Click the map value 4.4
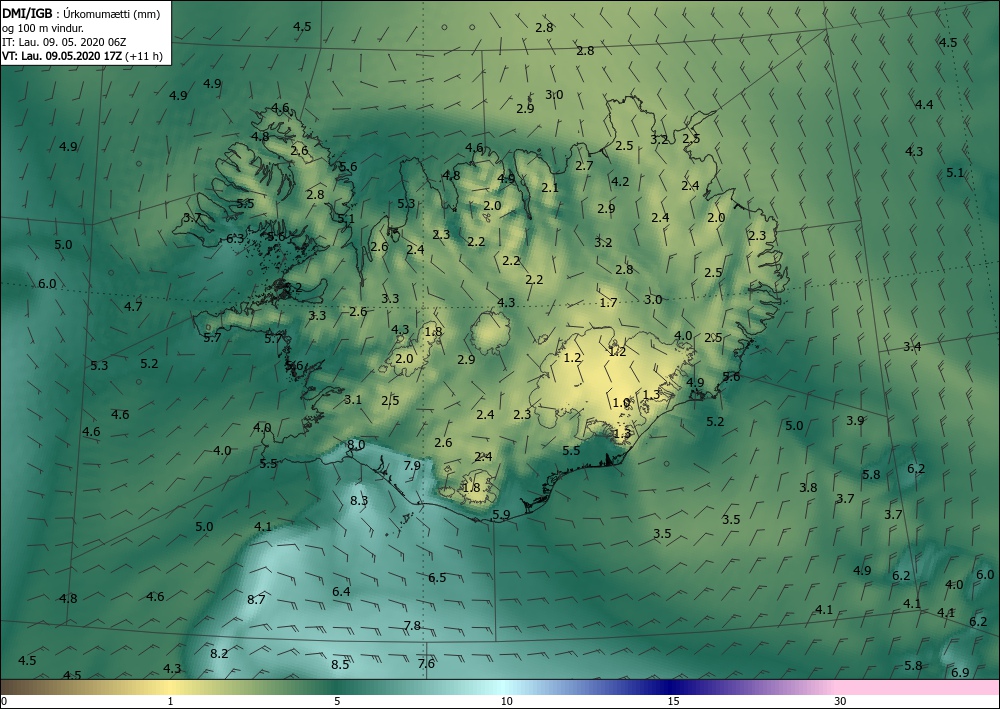The height and width of the screenshot is (709, 1000). point(924,105)
